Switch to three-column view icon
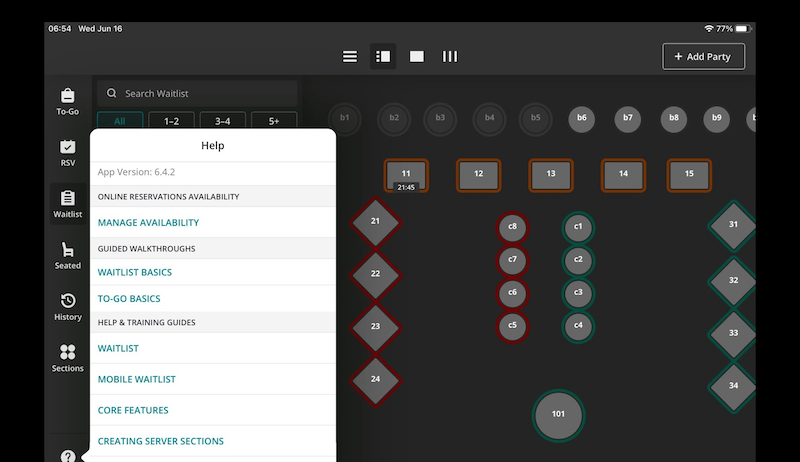 tap(450, 56)
